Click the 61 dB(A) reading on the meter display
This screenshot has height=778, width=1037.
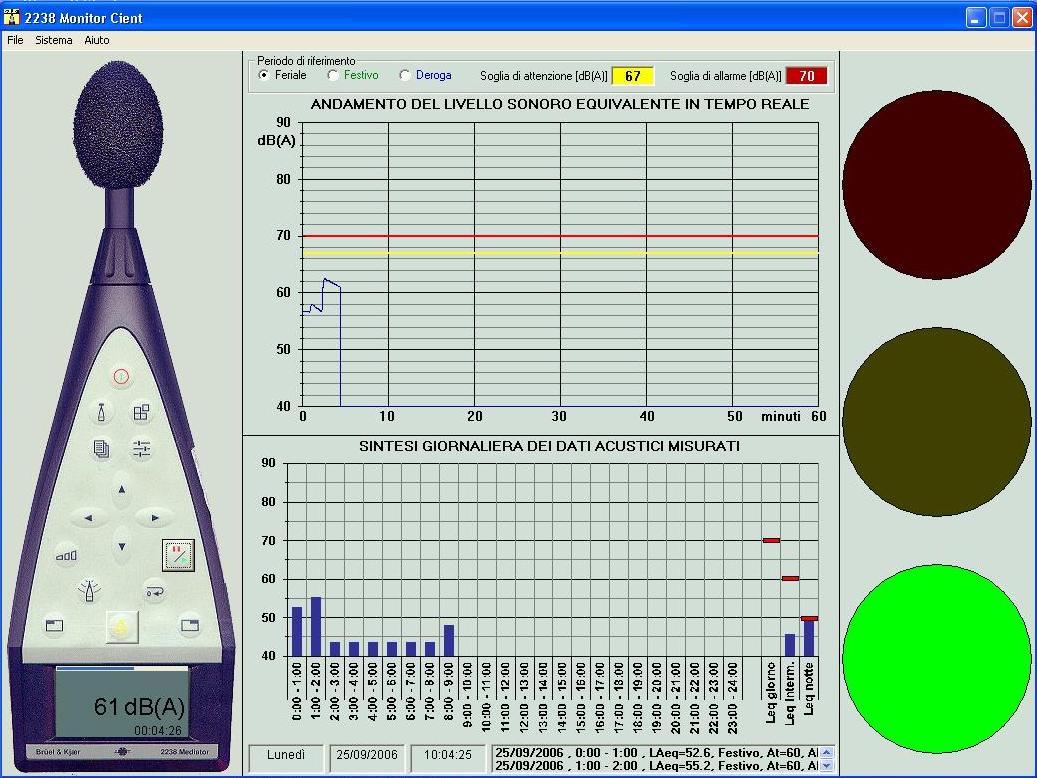(139, 707)
